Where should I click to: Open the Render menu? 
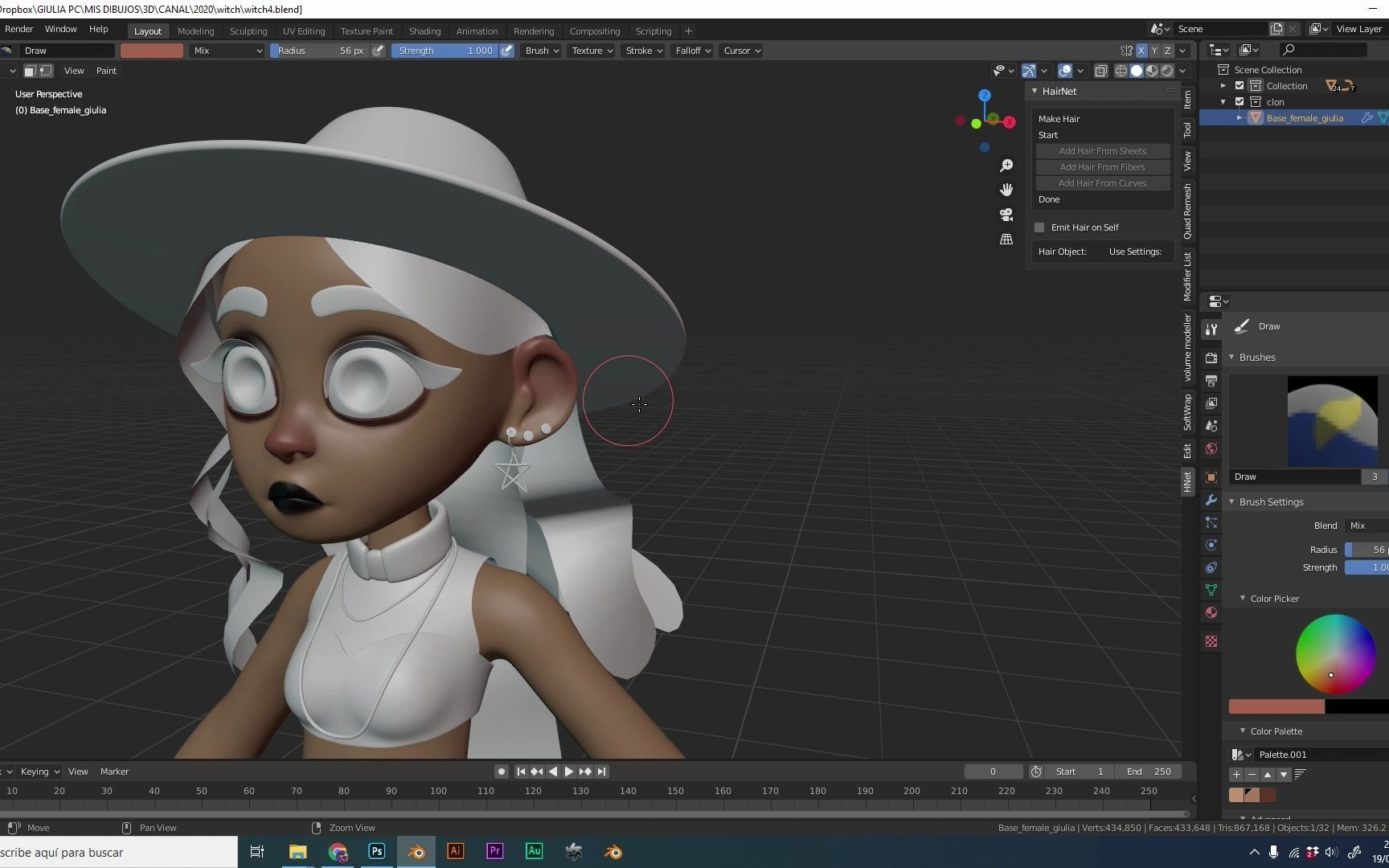coord(18,29)
